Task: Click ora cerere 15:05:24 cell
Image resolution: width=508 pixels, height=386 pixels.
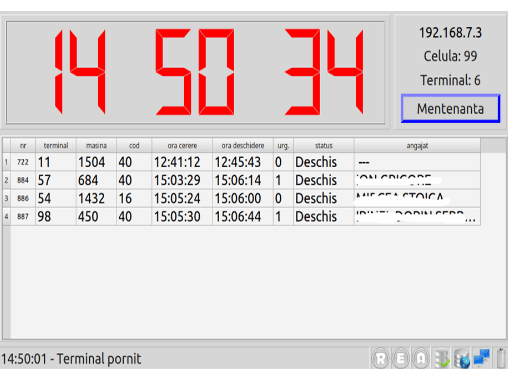Action: [182, 198]
